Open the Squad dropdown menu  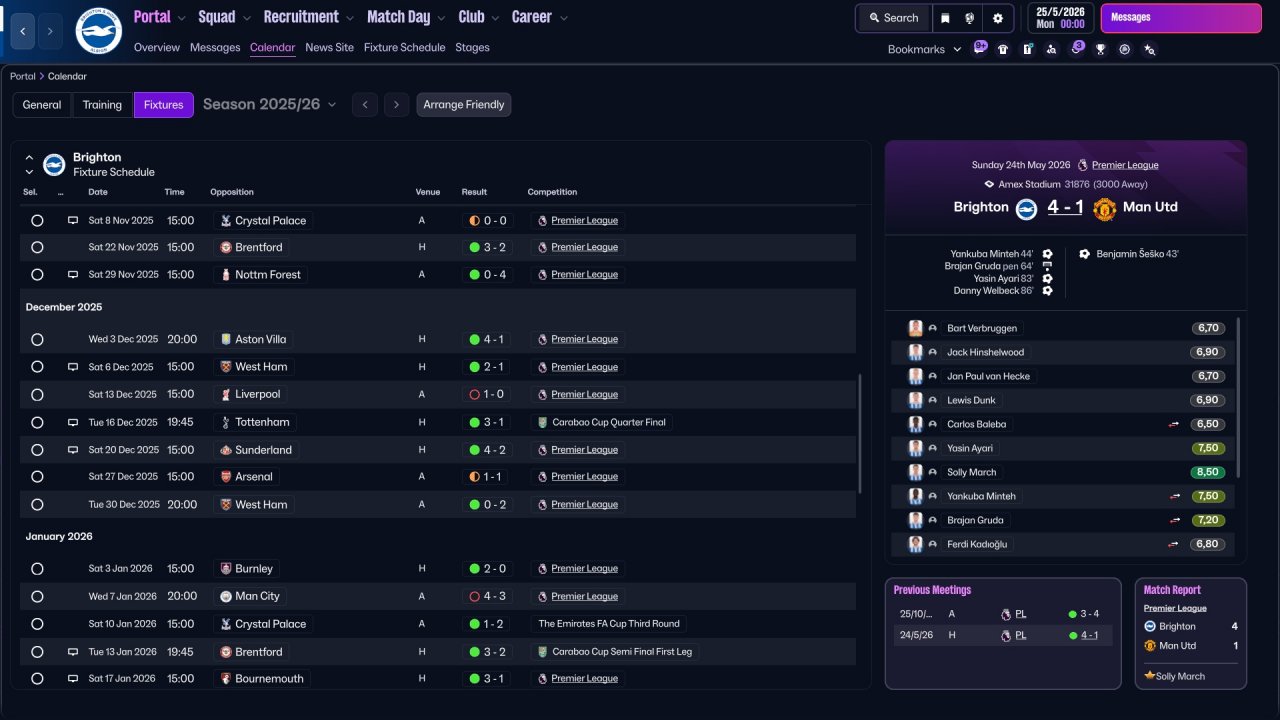pyautogui.click(x=225, y=17)
